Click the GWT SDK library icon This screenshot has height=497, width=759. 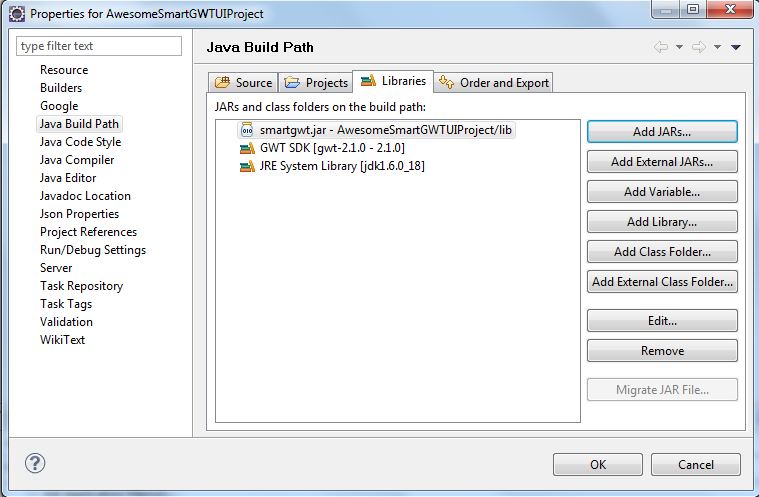point(247,148)
